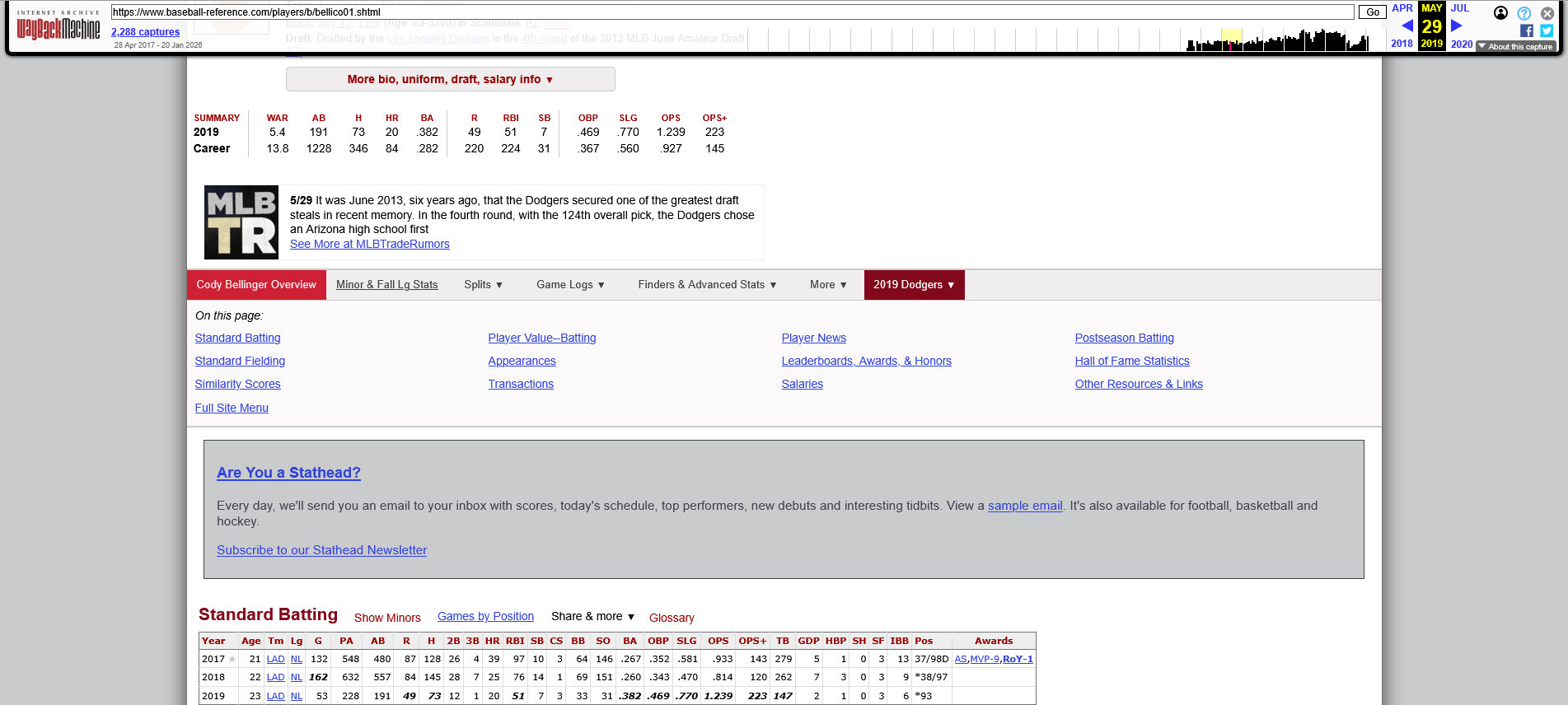The width and height of the screenshot is (1568, 705).
Task: Jump to 2018 capture year
Action: click(1402, 44)
